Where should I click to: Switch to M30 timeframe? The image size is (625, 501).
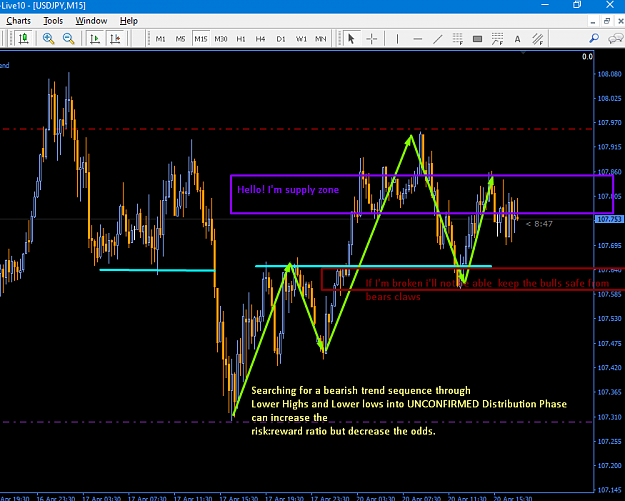pyautogui.click(x=221, y=39)
